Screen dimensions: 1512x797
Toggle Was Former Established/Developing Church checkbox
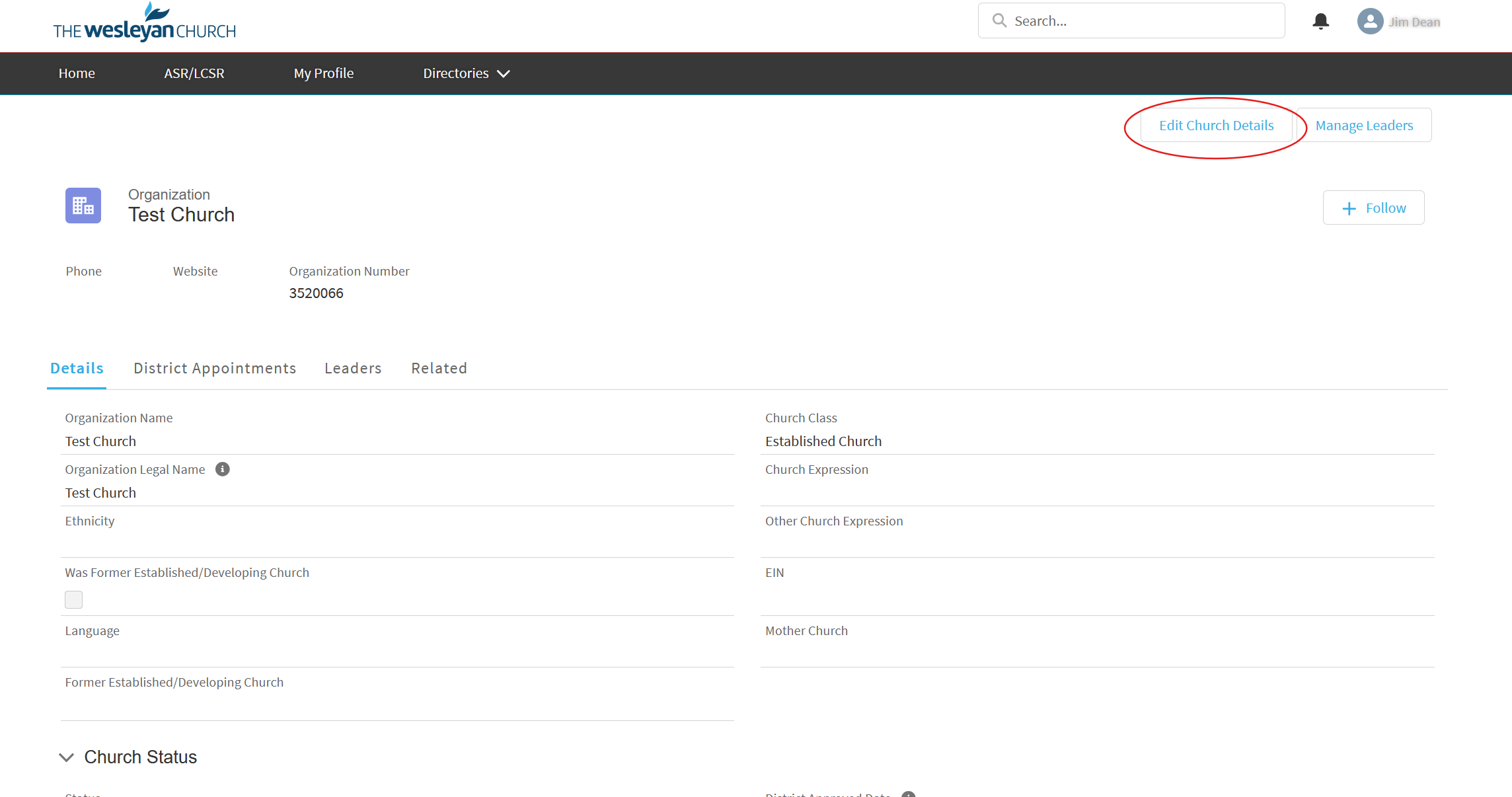pos(73,599)
